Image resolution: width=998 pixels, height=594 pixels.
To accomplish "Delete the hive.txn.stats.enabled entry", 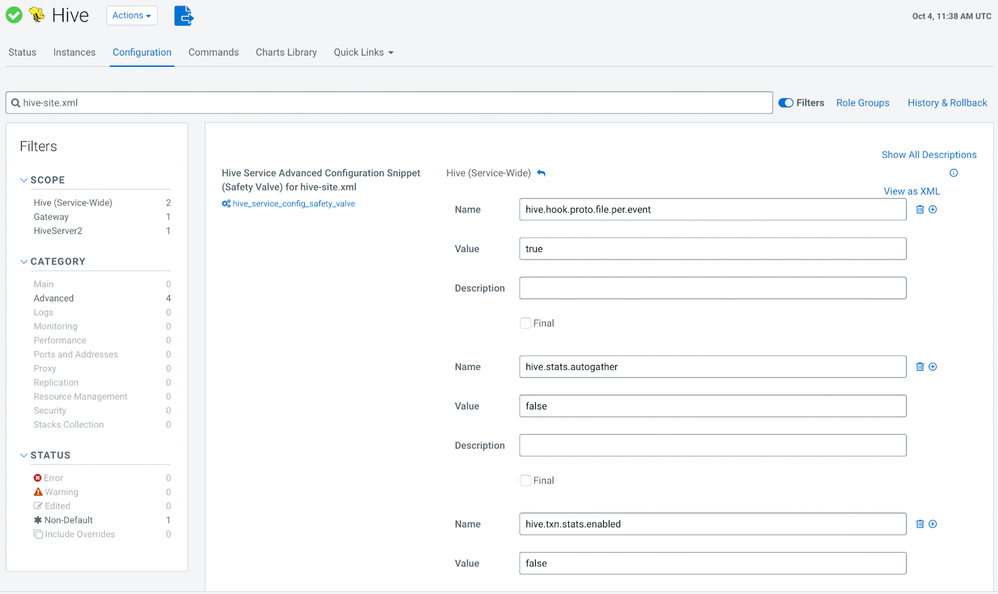I will click(920, 524).
